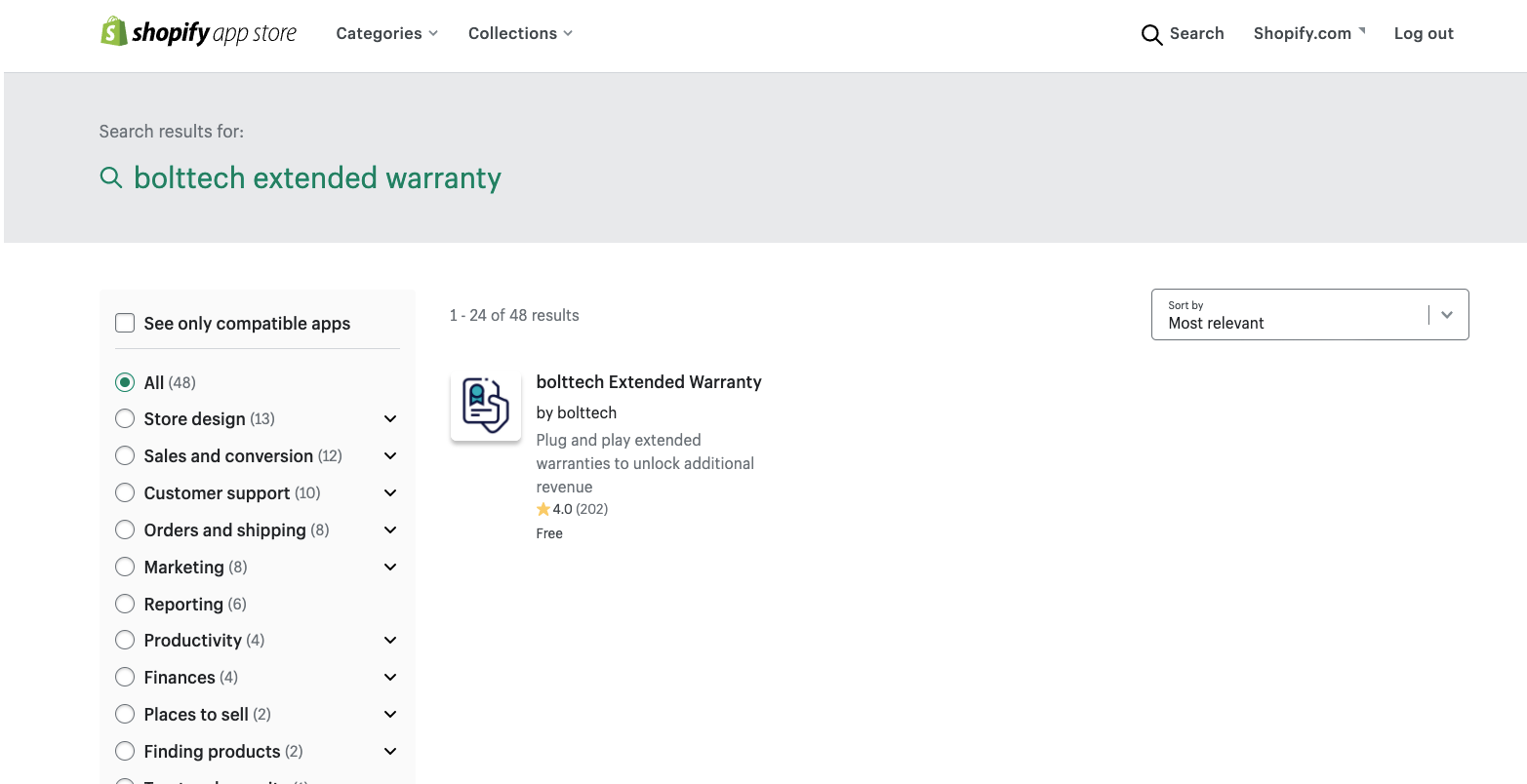Click the search query "bolttech extended warranty"
The image size is (1527, 784).
click(317, 177)
